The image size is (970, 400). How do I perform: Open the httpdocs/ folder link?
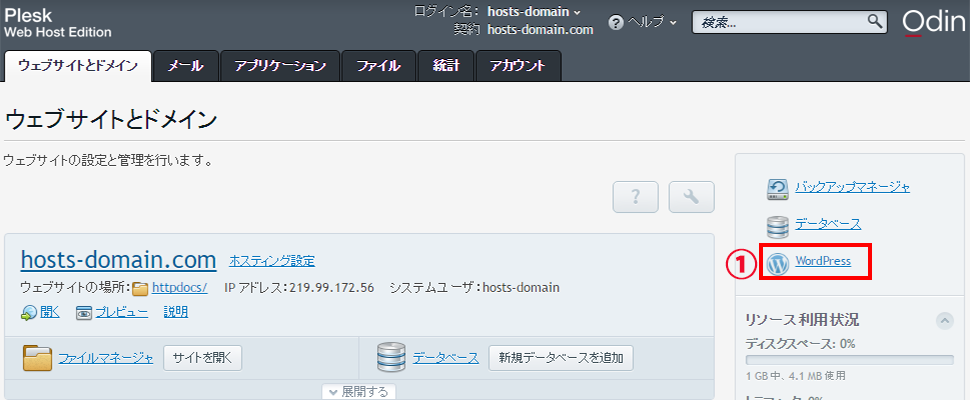tap(179, 288)
